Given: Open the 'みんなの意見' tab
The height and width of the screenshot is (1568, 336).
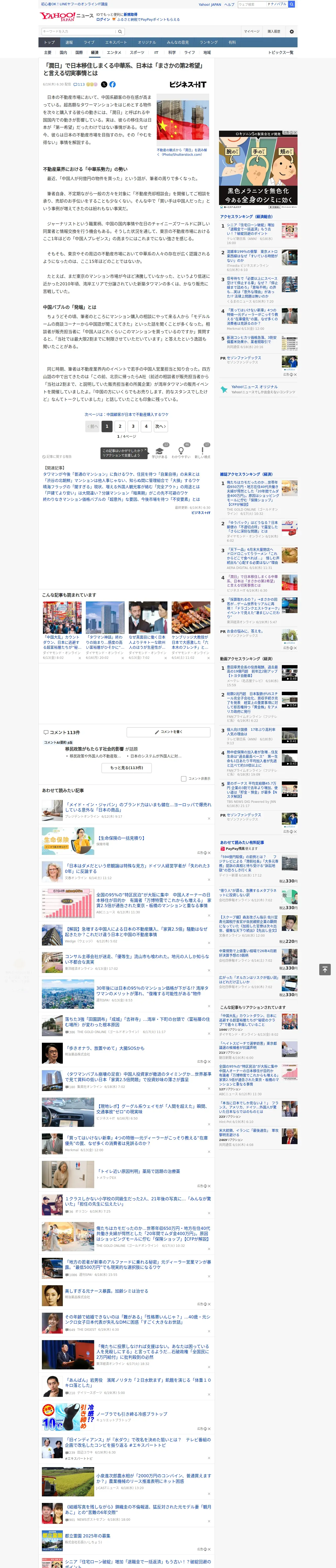Looking at the screenshot, I should 177,43.
